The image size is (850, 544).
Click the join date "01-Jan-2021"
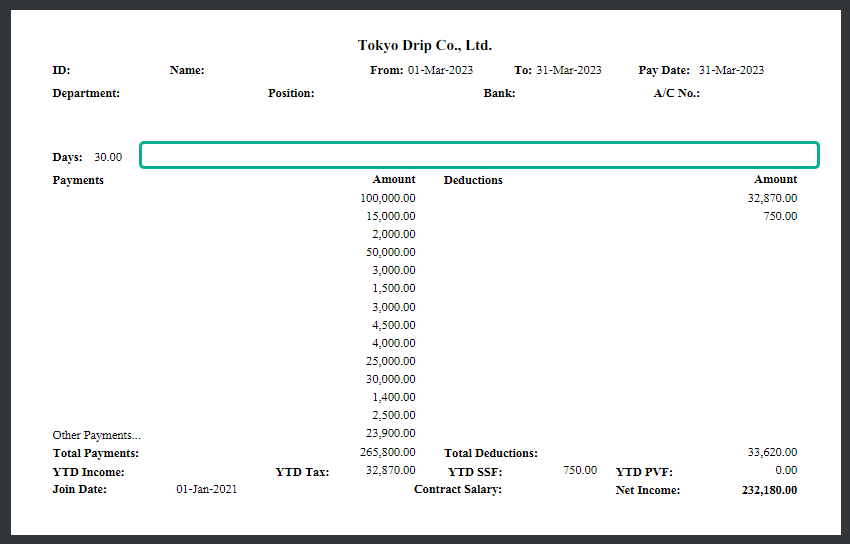[x=207, y=489]
